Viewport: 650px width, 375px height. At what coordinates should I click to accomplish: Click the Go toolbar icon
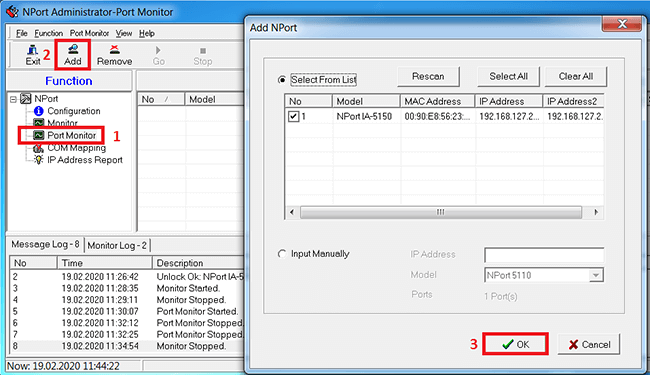pyautogui.click(x=158, y=55)
